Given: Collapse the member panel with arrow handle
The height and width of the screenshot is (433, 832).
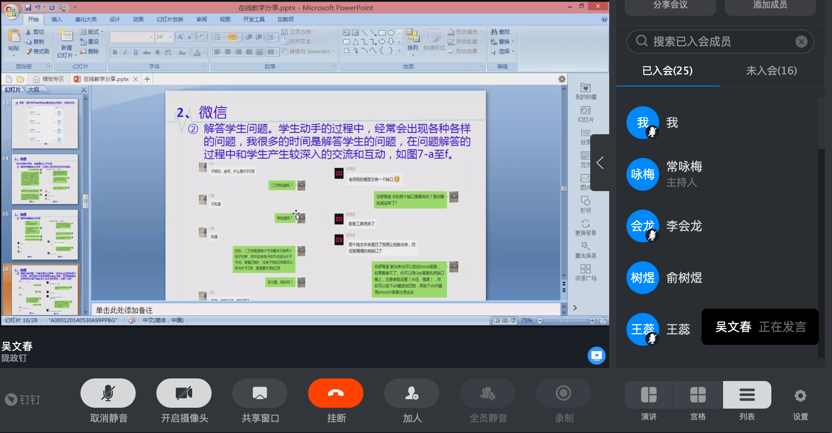Looking at the screenshot, I should tap(600, 163).
